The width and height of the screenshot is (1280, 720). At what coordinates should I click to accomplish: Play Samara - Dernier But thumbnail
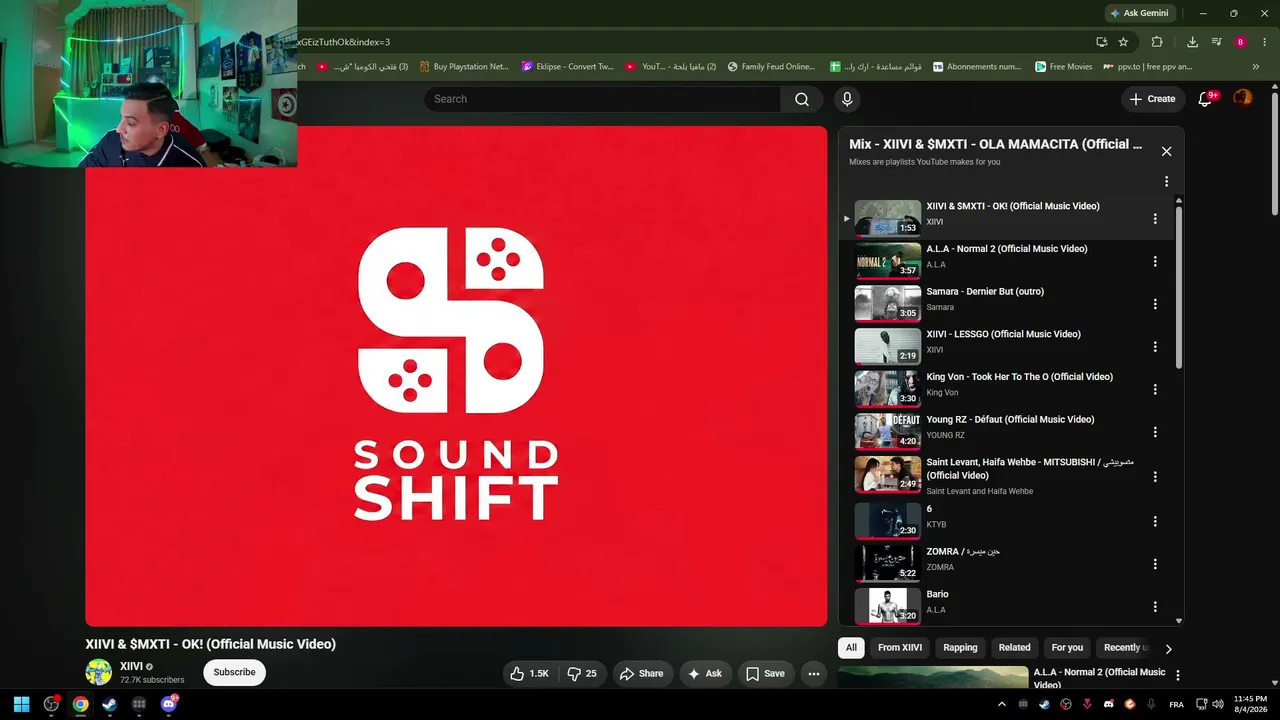click(888, 303)
